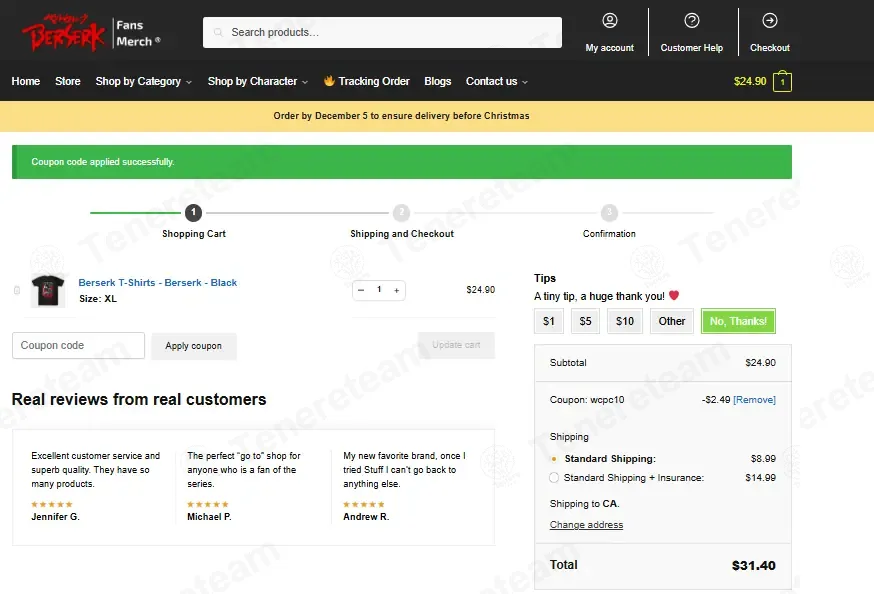Viewport: 874px width, 594px height.
Task: Expand the Shop by Category menu
Action: pyautogui.click(x=143, y=81)
